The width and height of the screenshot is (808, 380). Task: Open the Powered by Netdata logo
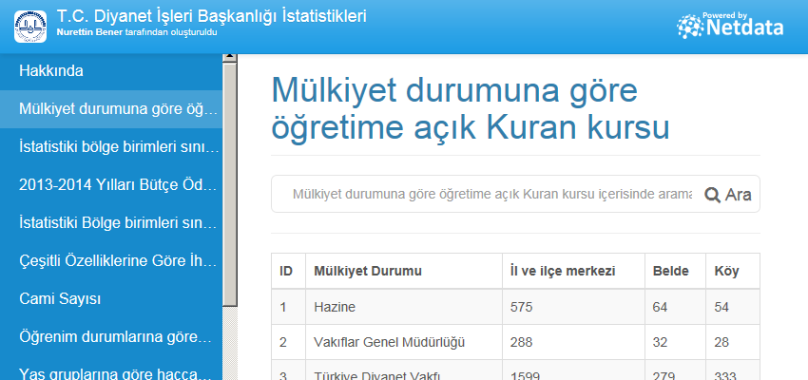[730, 26]
